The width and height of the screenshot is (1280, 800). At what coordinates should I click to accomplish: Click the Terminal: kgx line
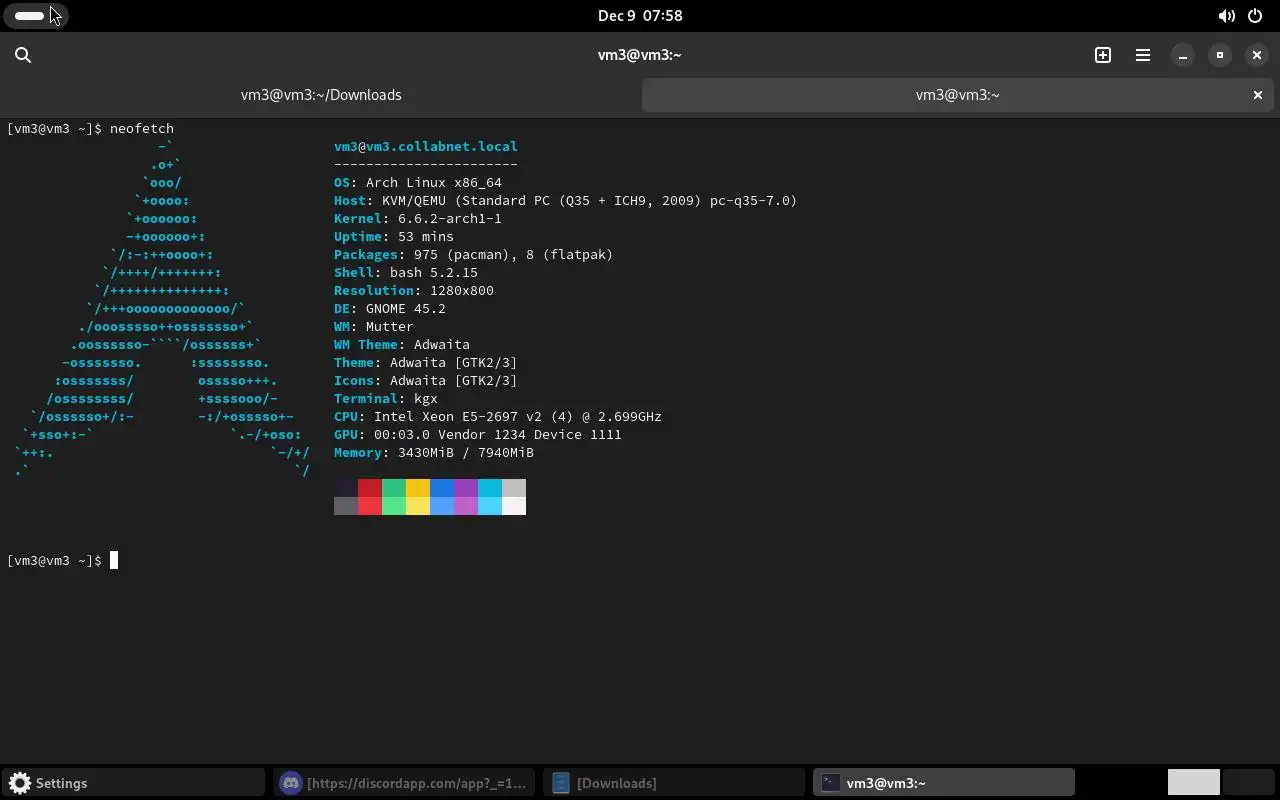(386, 398)
